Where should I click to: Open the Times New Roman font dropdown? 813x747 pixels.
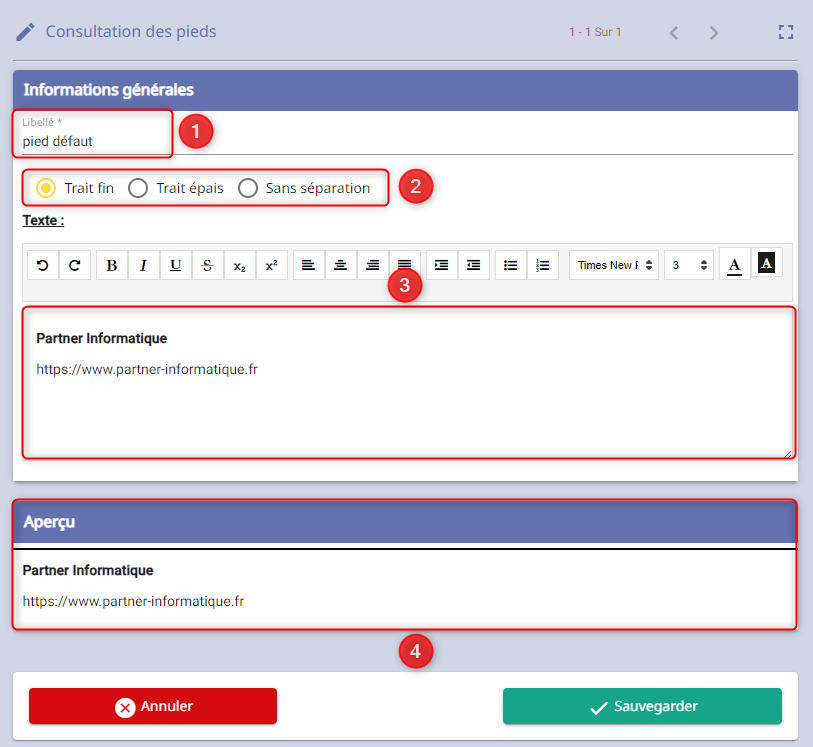614,265
